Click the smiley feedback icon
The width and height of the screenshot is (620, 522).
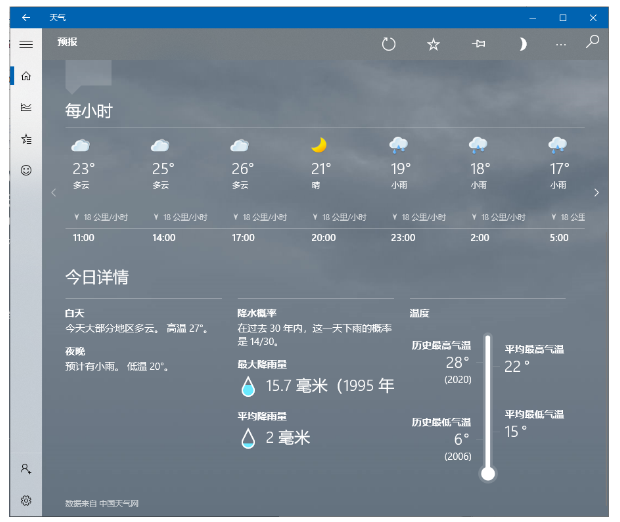click(x=26, y=170)
